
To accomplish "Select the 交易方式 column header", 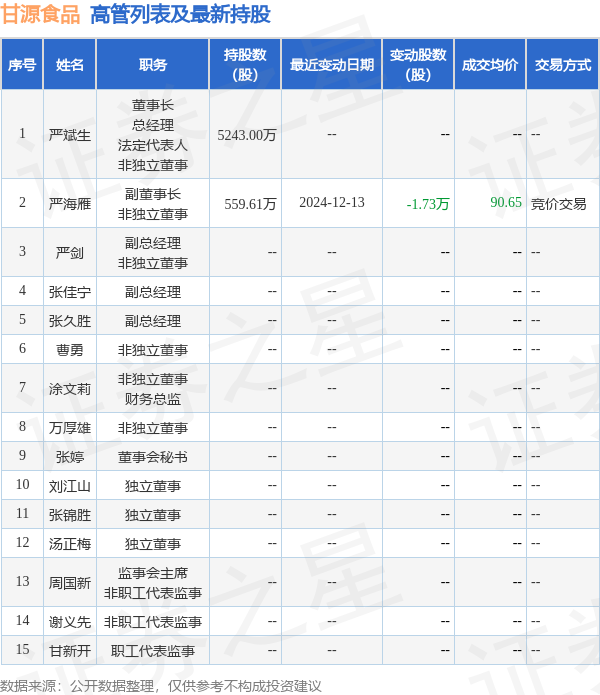I will [x=563, y=65].
